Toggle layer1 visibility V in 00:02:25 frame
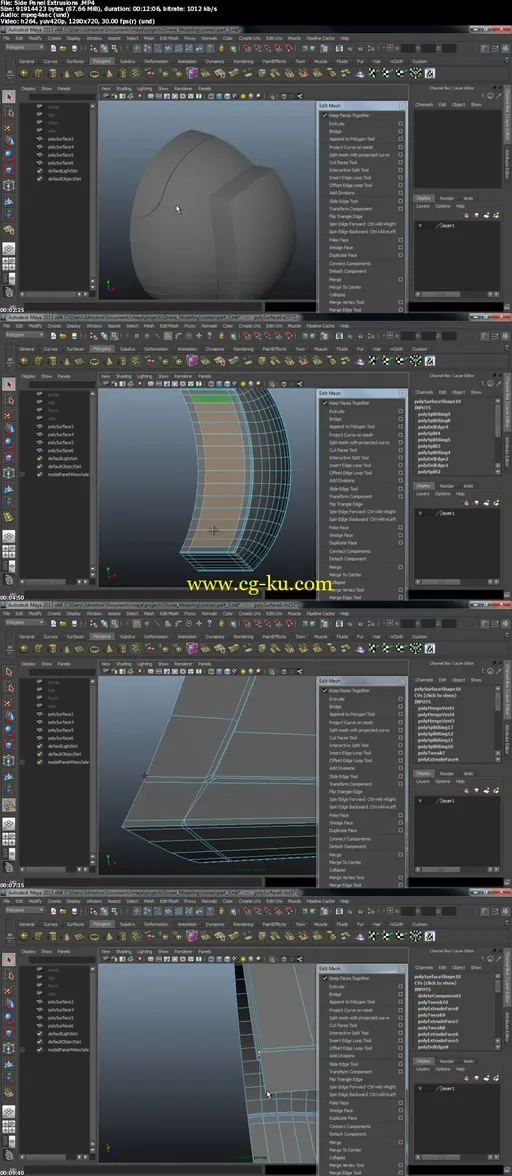The image size is (512, 1176). (x=420, y=226)
